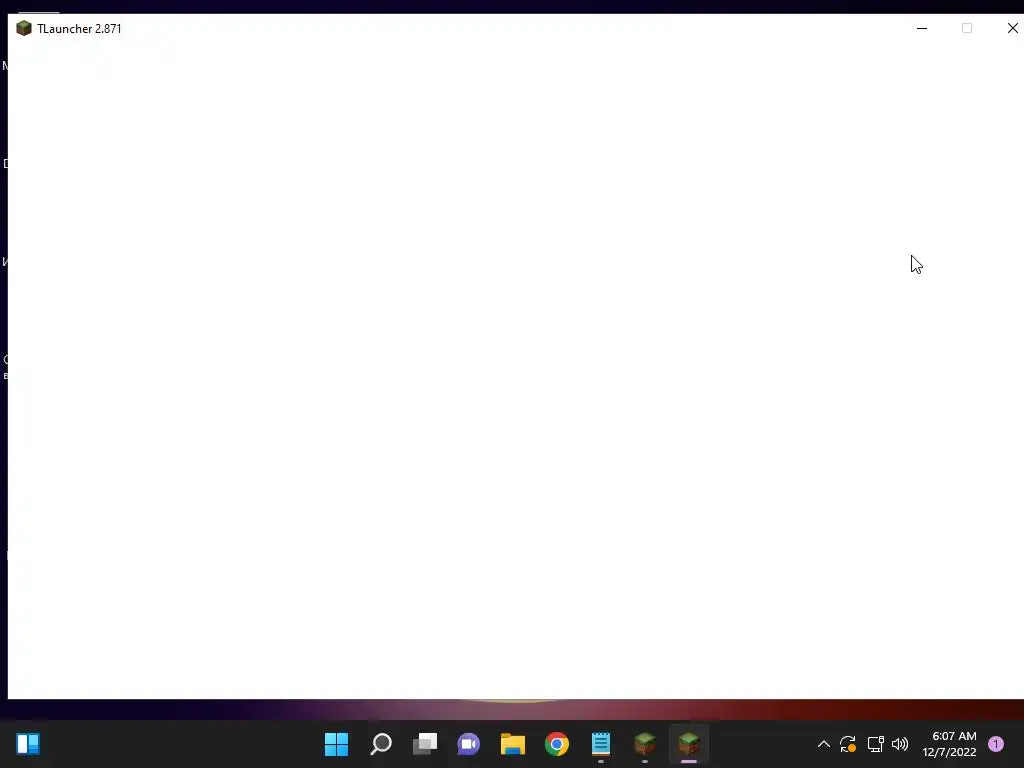
Task: Show hidden system tray icons chevron
Action: tap(824, 744)
